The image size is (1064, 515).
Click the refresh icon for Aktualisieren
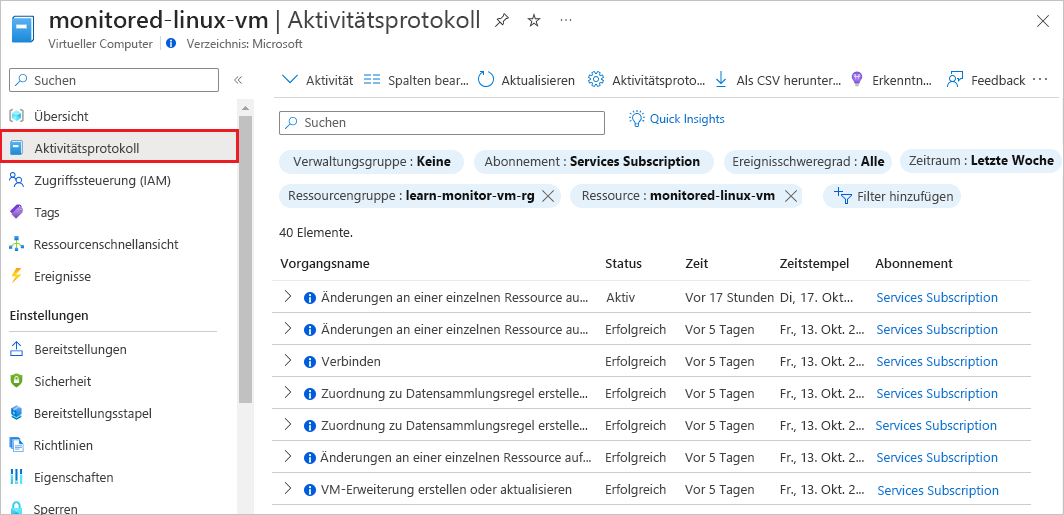tap(486, 80)
